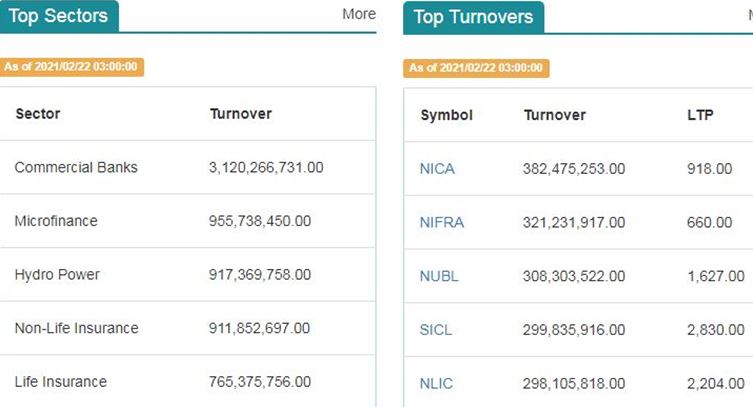Viewport: 753px width, 407px height.
Task: Select the Symbol column header
Action: (447, 115)
